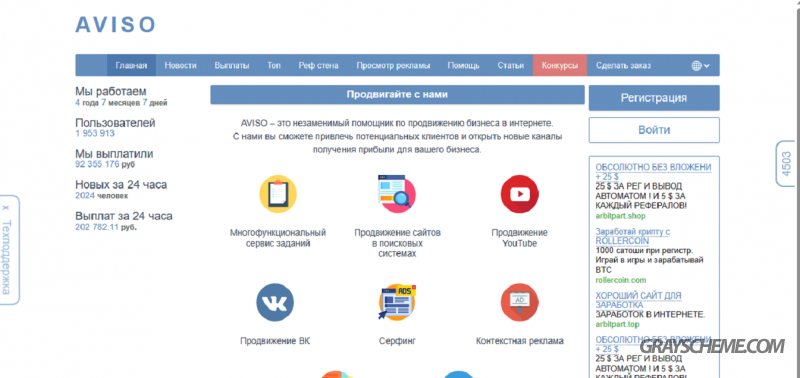The width and height of the screenshot is (800, 378).
Task: Click the arbitpart.top green link
Action: pyautogui.click(x=617, y=324)
